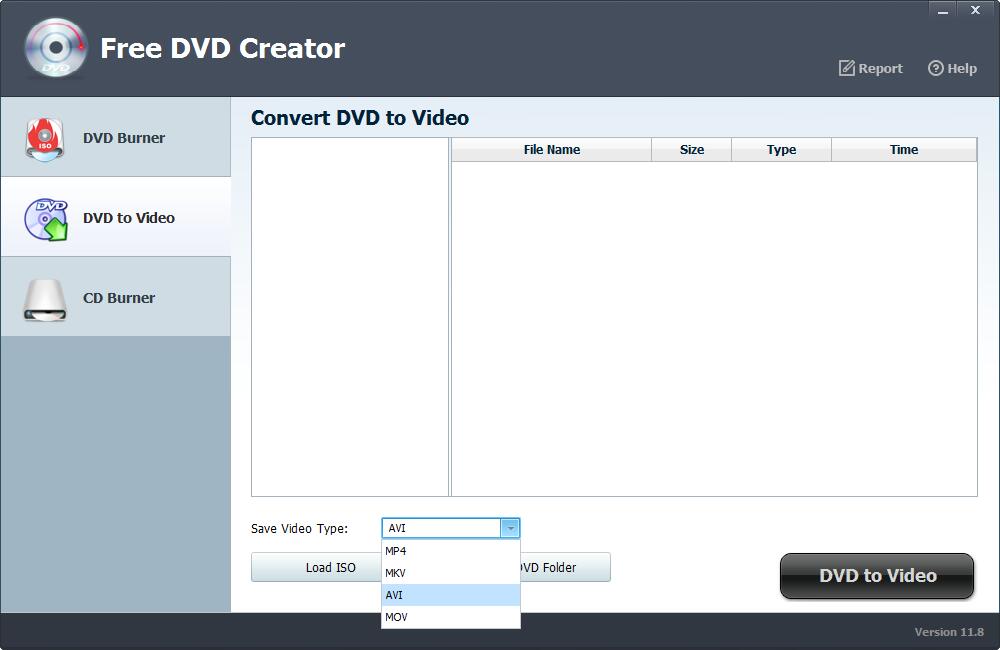Click the File Name column header
The width and height of the screenshot is (1000, 650).
click(x=551, y=149)
